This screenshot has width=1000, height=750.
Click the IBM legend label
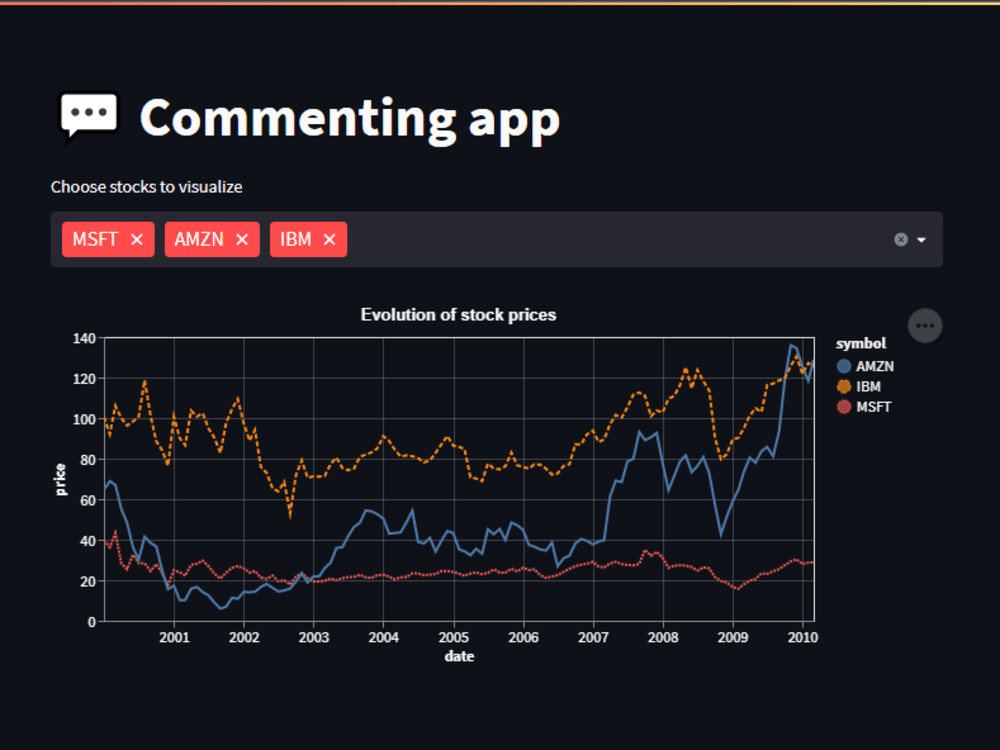(x=868, y=386)
